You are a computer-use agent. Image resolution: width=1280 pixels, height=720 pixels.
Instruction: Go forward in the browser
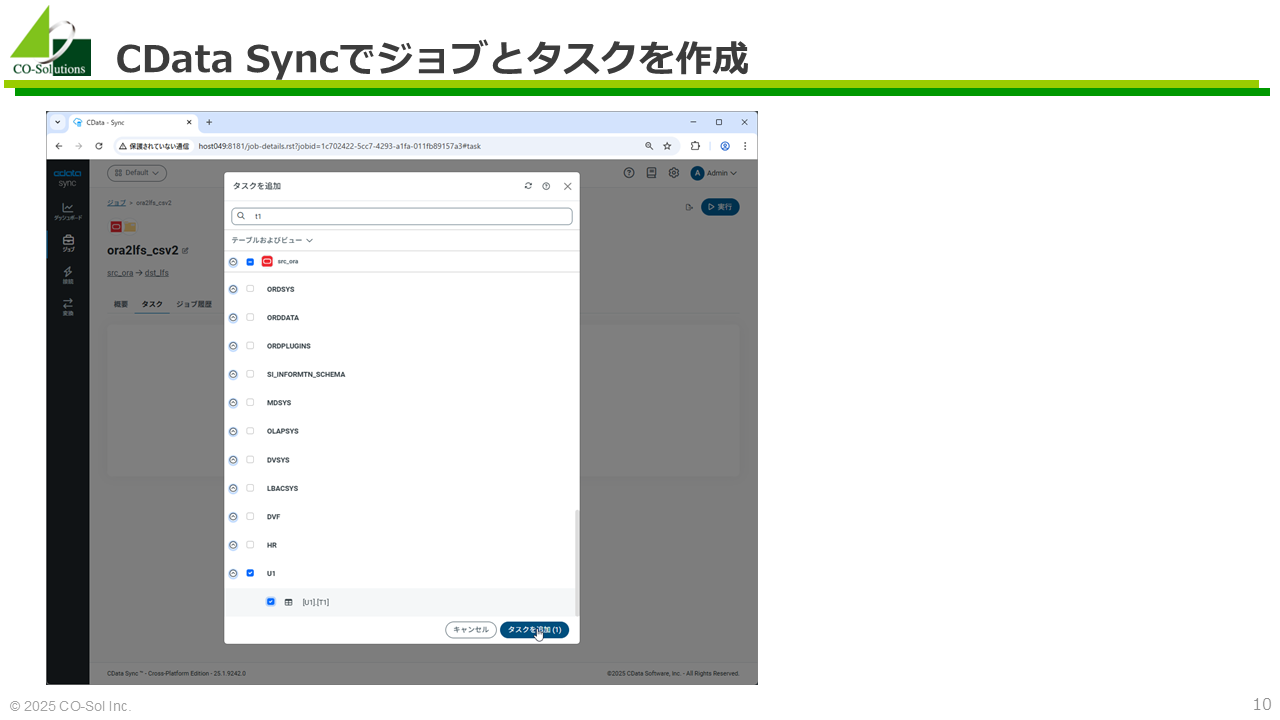pos(78,146)
